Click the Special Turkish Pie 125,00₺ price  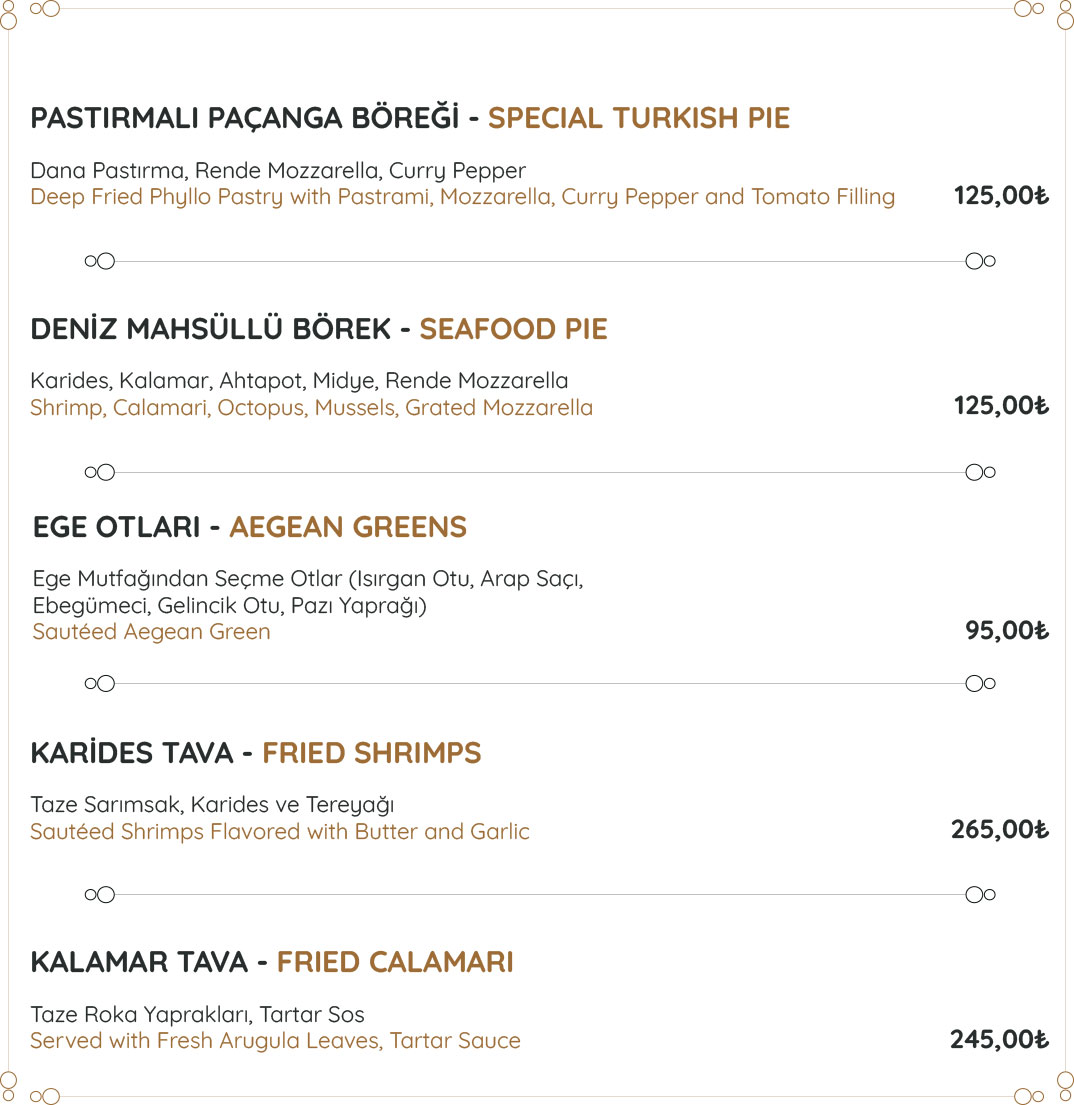[1001, 195]
